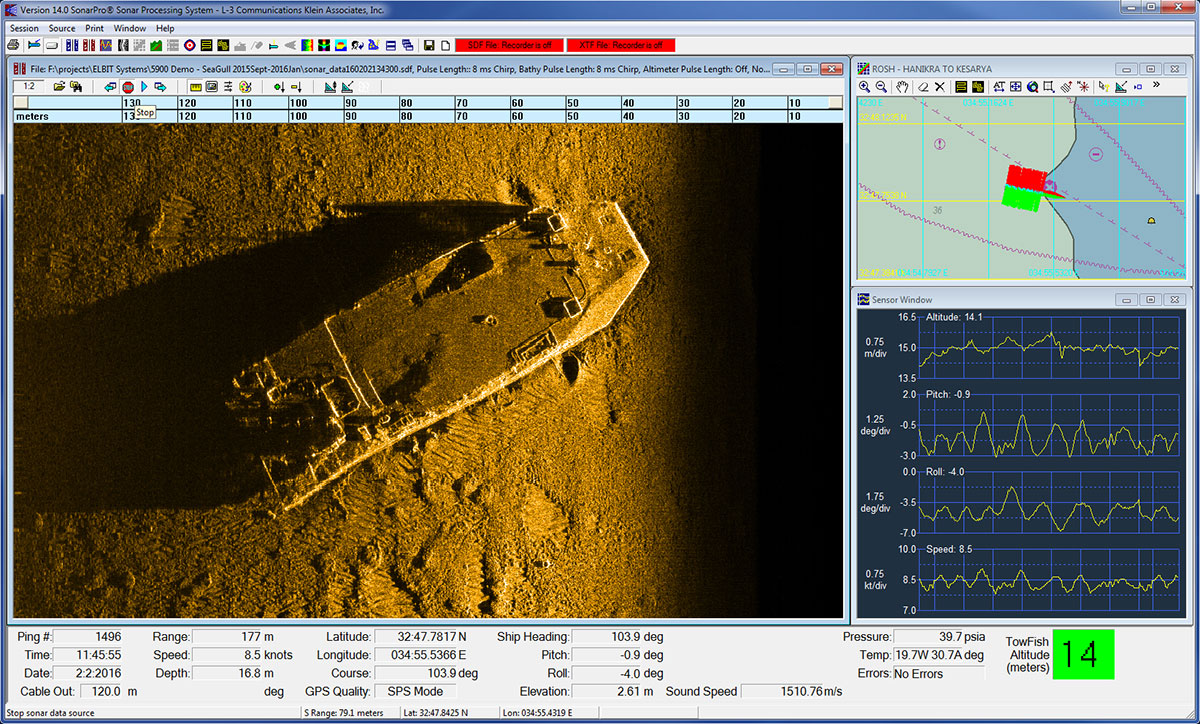Expand chart toolbar overflow chevron
This screenshot has width=1200, height=724.
click(x=1157, y=86)
